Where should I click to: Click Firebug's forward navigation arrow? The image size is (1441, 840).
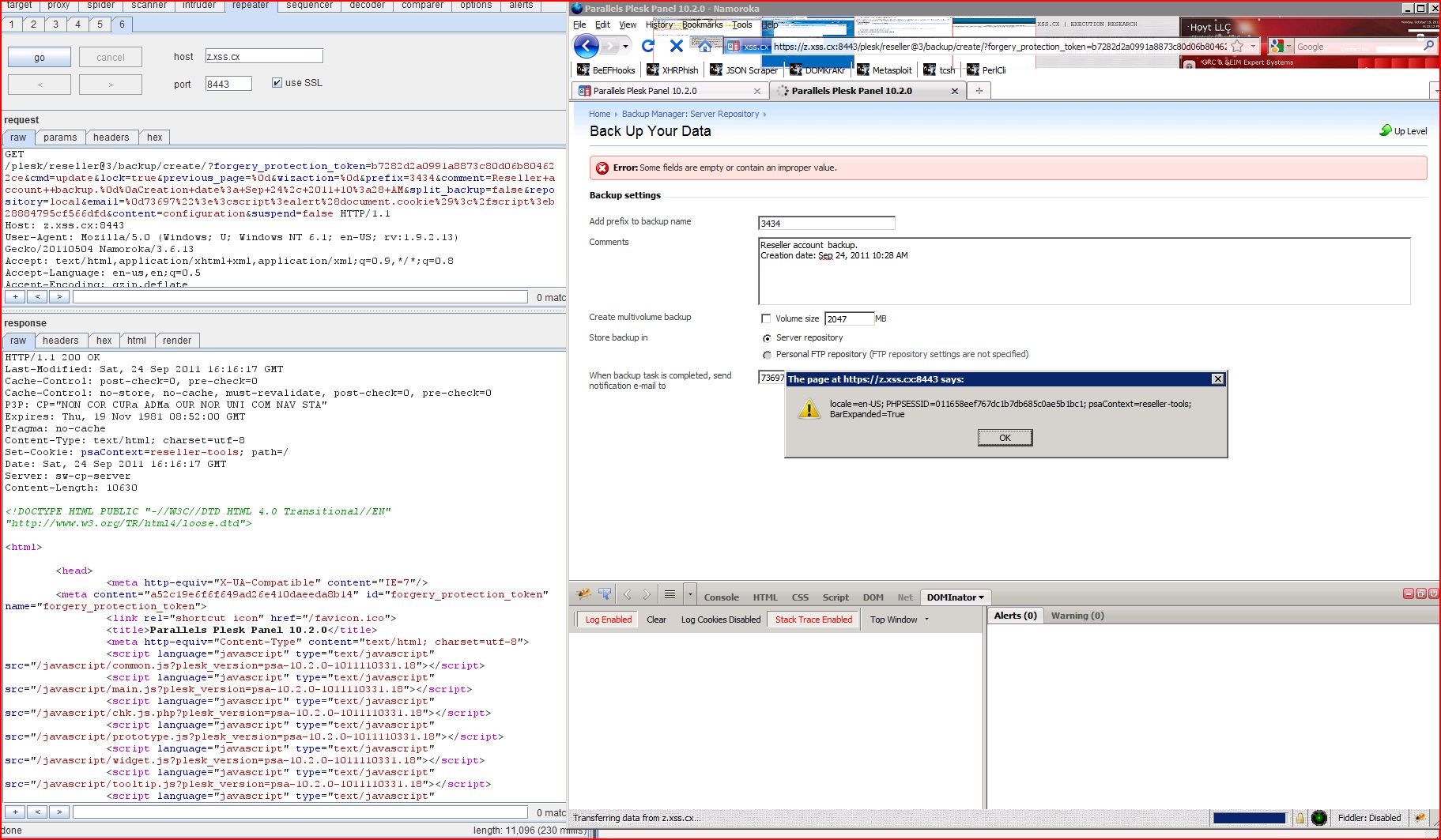point(647,594)
